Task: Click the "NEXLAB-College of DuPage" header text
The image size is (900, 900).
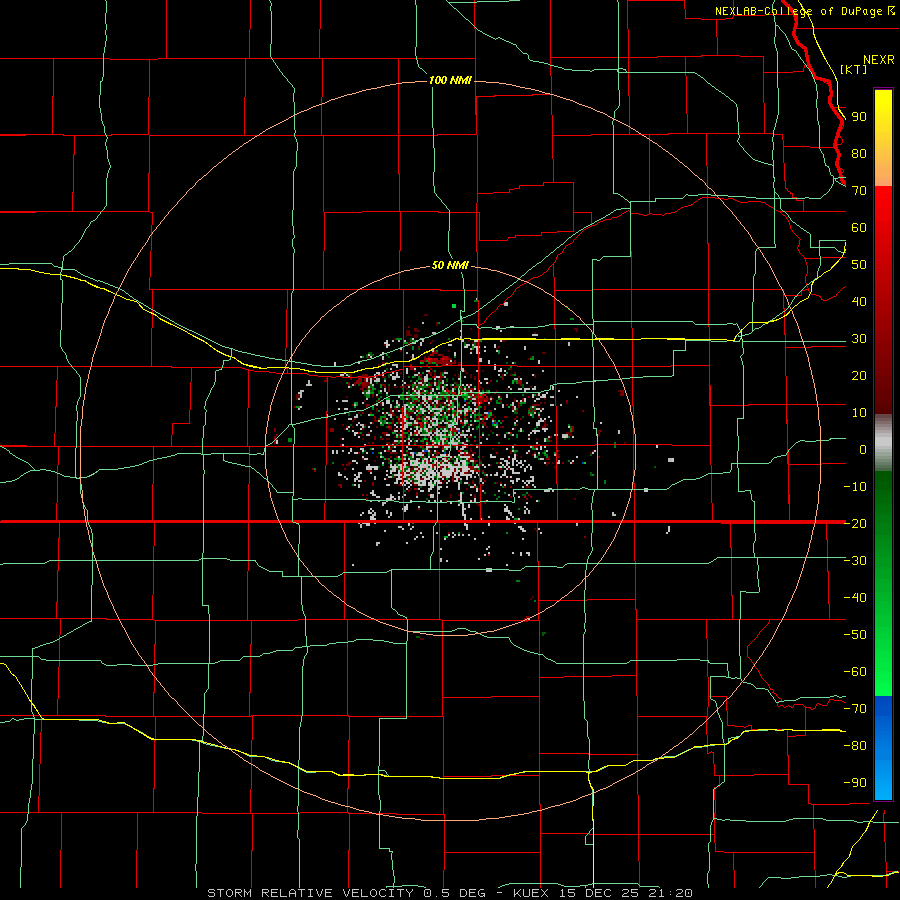Action: (800, 11)
